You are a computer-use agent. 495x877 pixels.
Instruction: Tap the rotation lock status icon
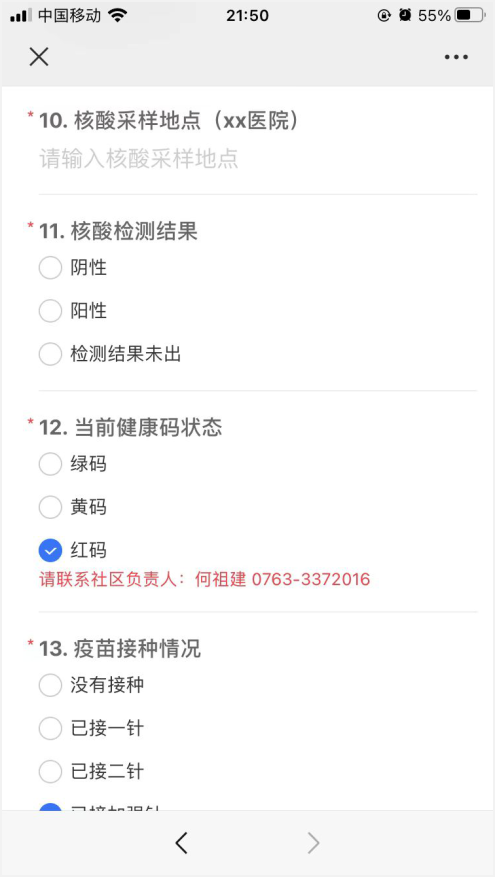[384, 16]
